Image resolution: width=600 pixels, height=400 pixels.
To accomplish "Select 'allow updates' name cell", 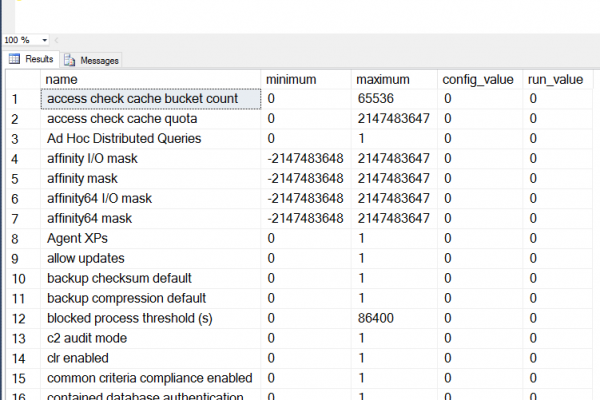I will tap(151, 258).
